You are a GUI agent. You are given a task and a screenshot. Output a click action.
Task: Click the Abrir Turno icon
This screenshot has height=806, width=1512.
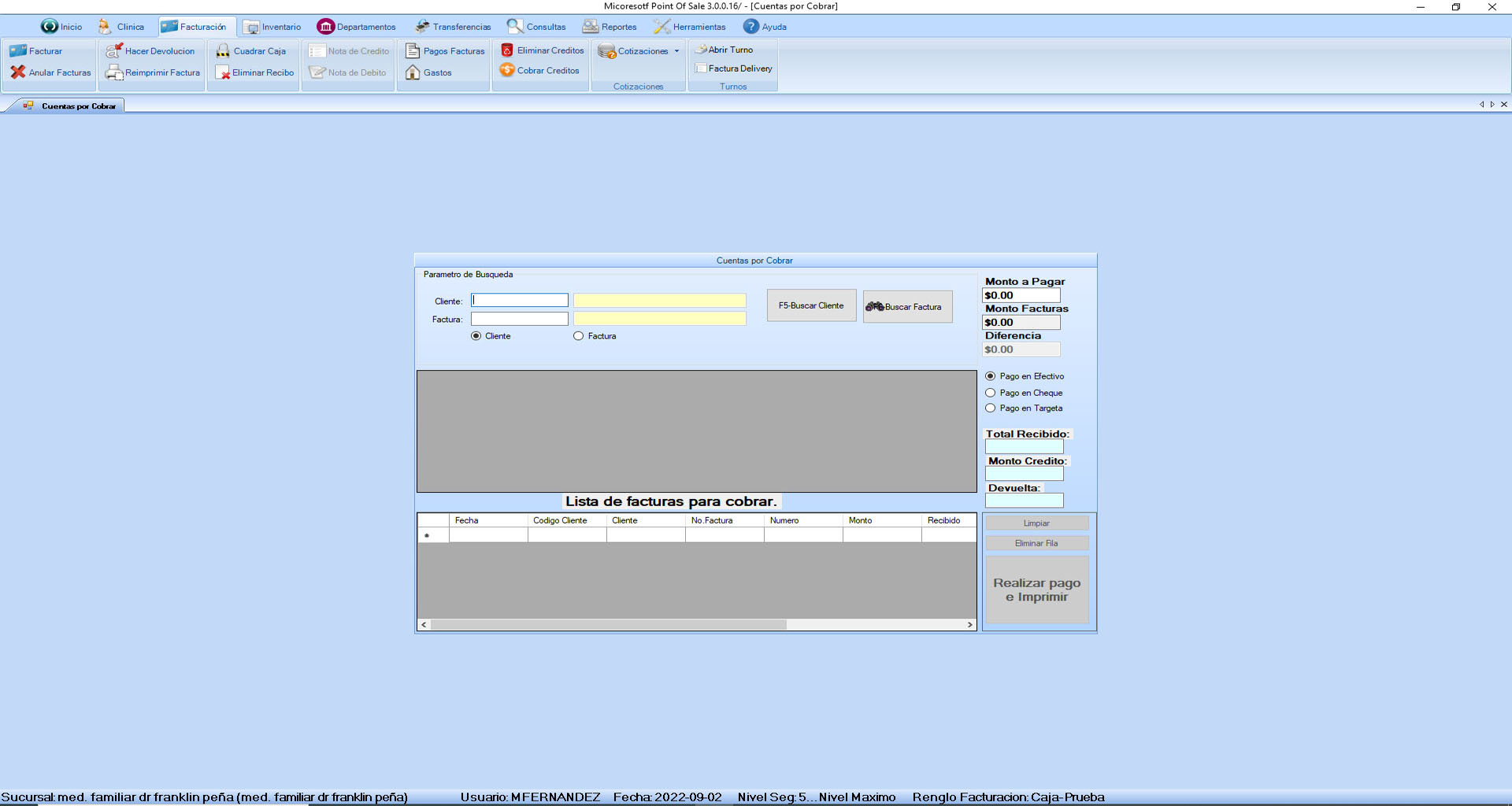click(x=700, y=50)
